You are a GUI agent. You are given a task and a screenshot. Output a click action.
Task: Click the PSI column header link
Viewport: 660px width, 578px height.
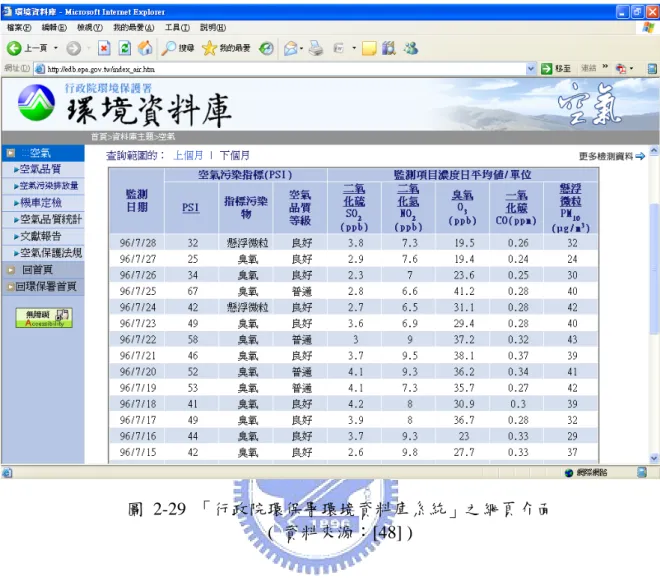191,208
